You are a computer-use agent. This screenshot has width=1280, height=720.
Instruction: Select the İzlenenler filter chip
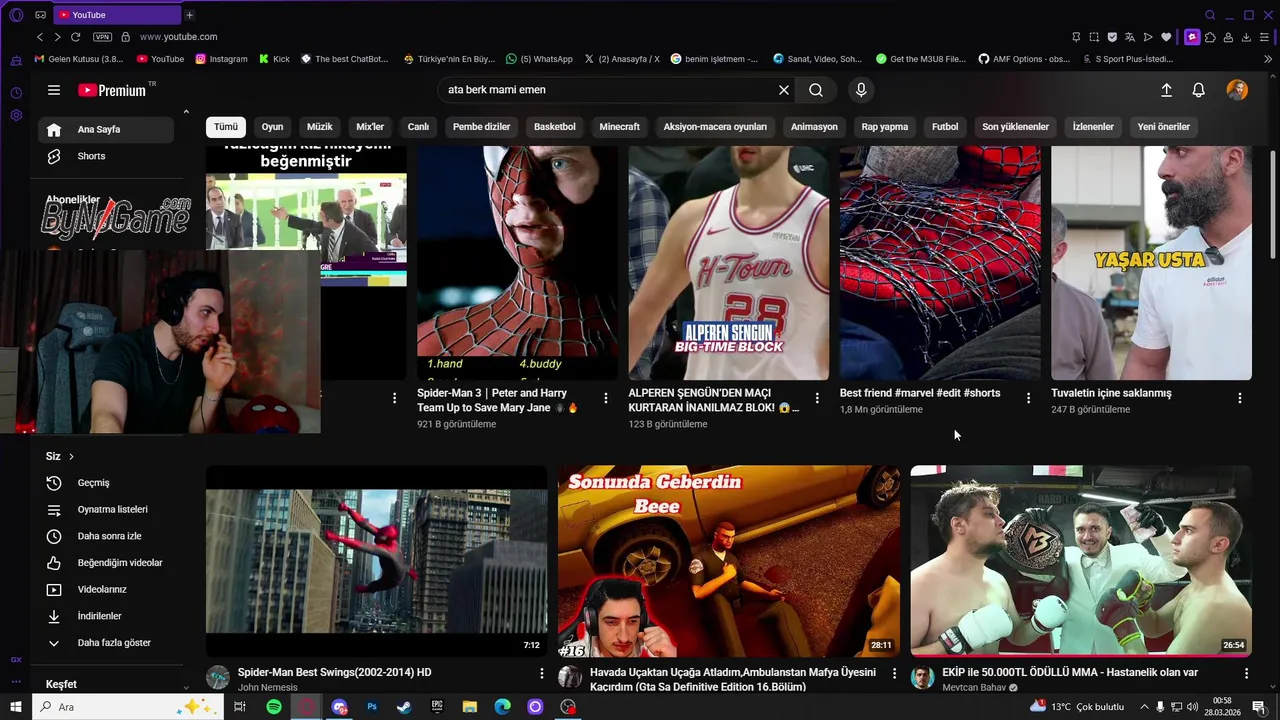(1093, 127)
